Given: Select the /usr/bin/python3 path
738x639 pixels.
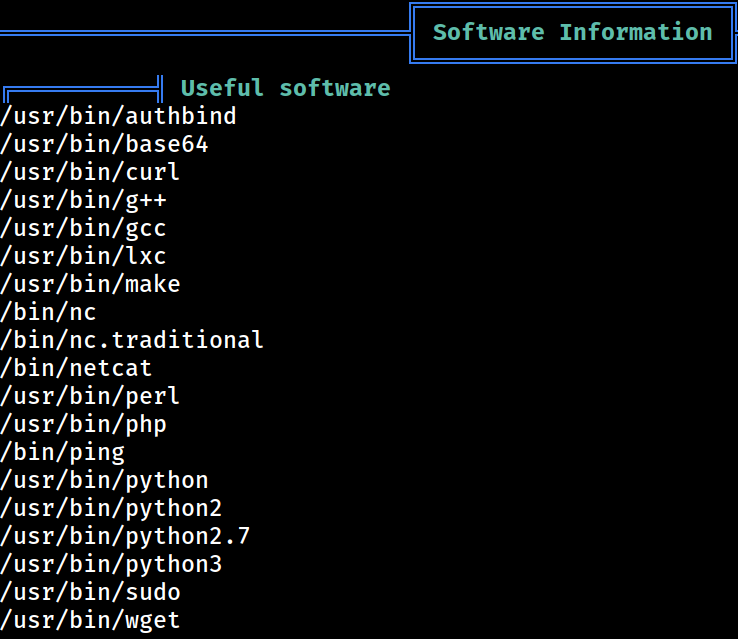Looking at the screenshot, I should tap(111, 565).
